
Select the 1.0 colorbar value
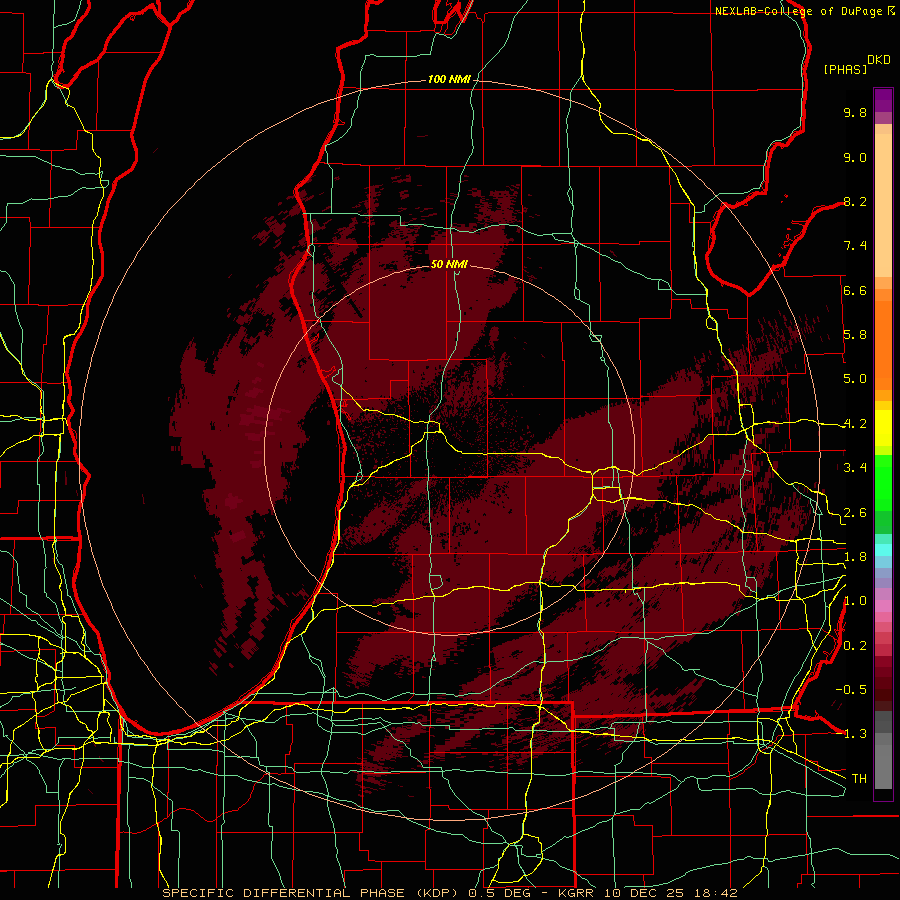tap(855, 601)
